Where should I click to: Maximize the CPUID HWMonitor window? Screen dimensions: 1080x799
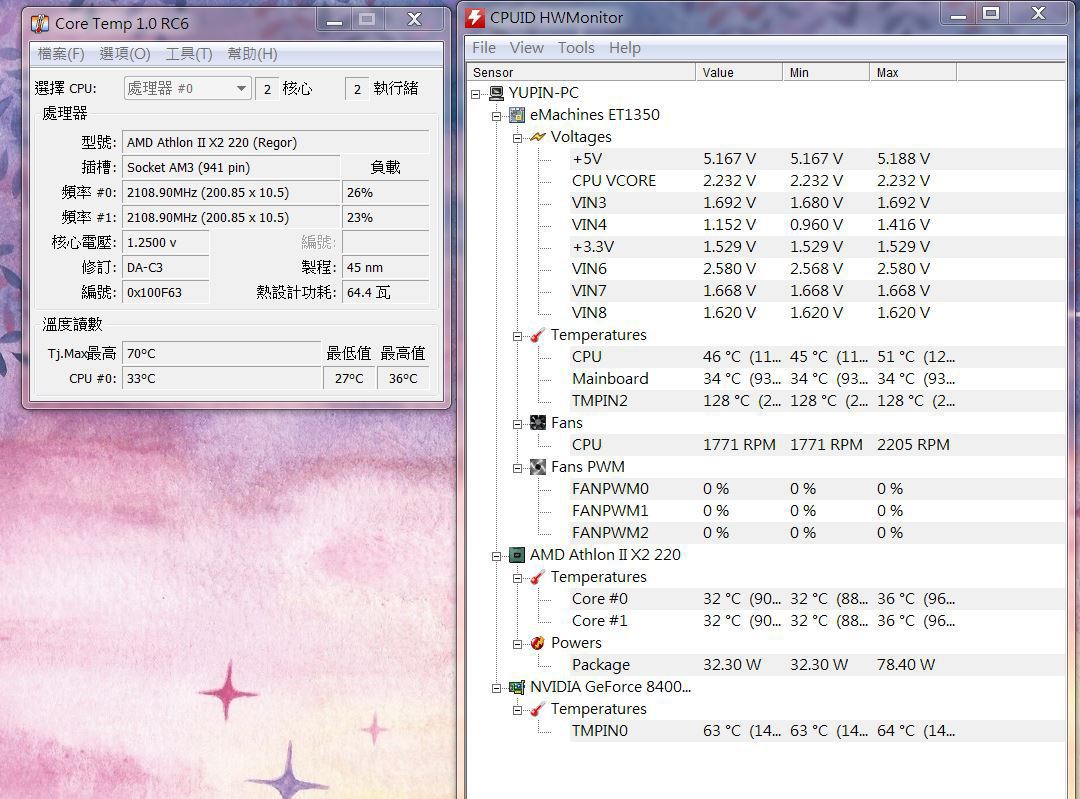[991, 13]
